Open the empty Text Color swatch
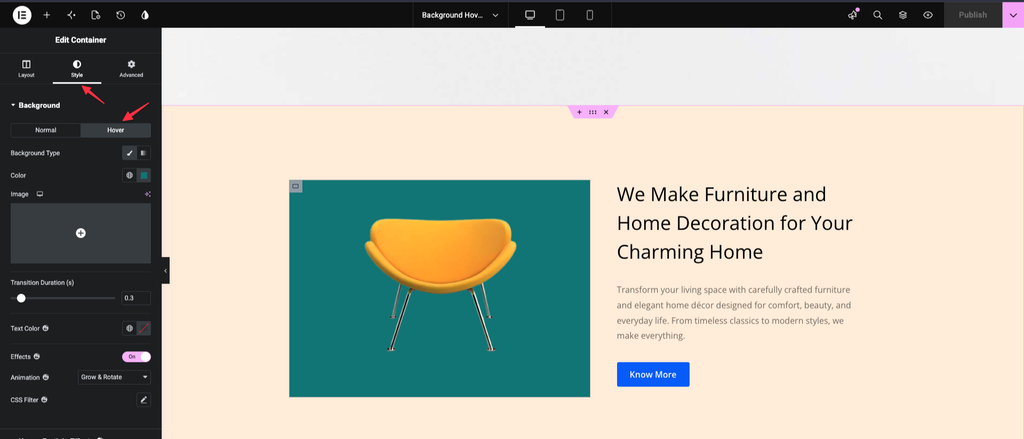Screen dimensions: 1024x439 click(x=144, y=328)
